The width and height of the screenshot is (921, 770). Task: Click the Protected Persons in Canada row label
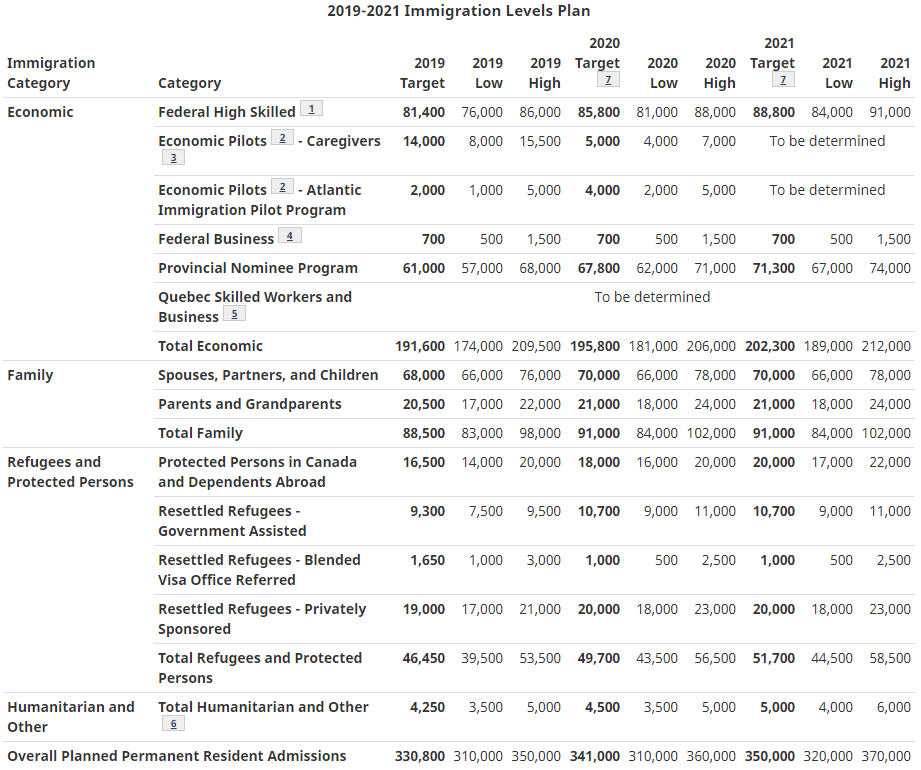[x=257, y=472]
